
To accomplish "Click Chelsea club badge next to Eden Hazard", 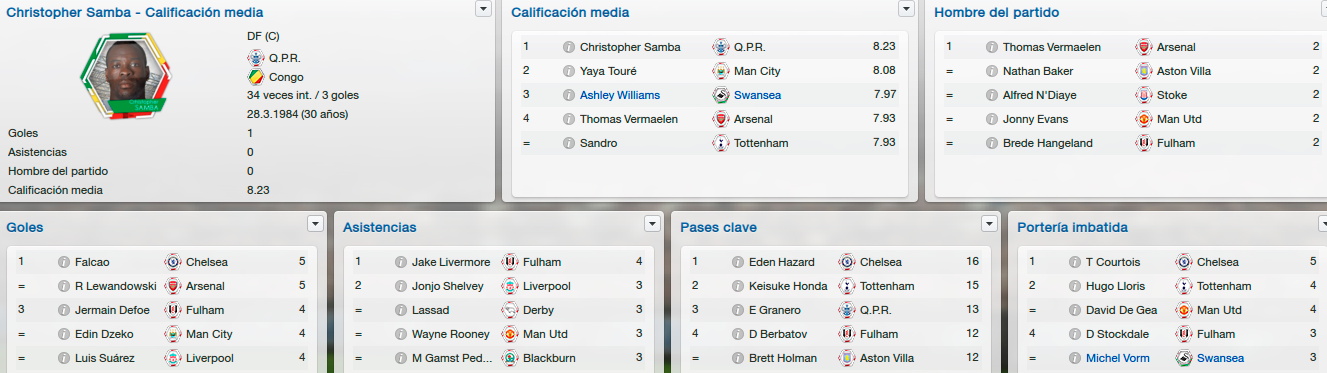I will coord(846,262).
